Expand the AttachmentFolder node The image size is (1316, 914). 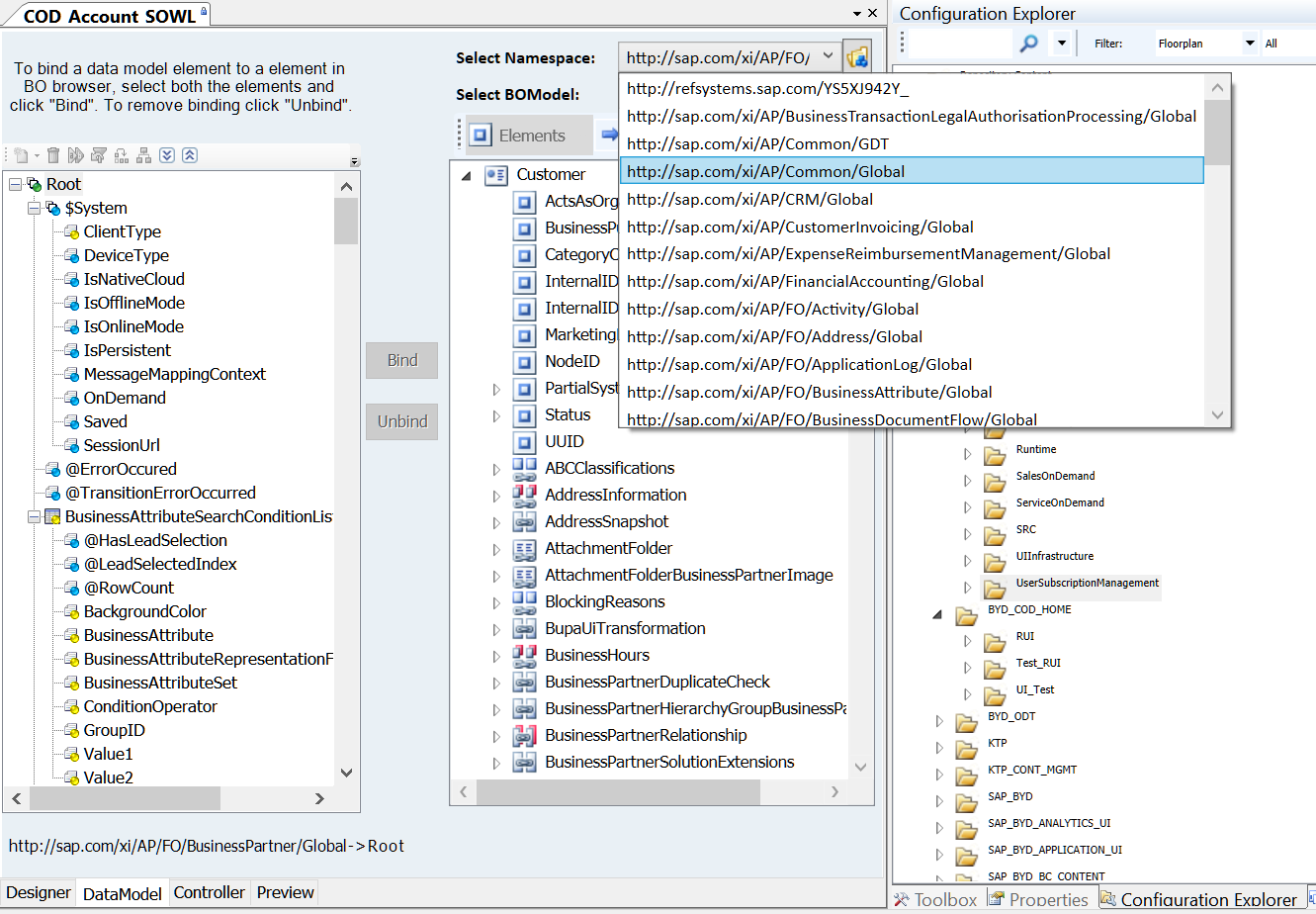coord(496,549)
